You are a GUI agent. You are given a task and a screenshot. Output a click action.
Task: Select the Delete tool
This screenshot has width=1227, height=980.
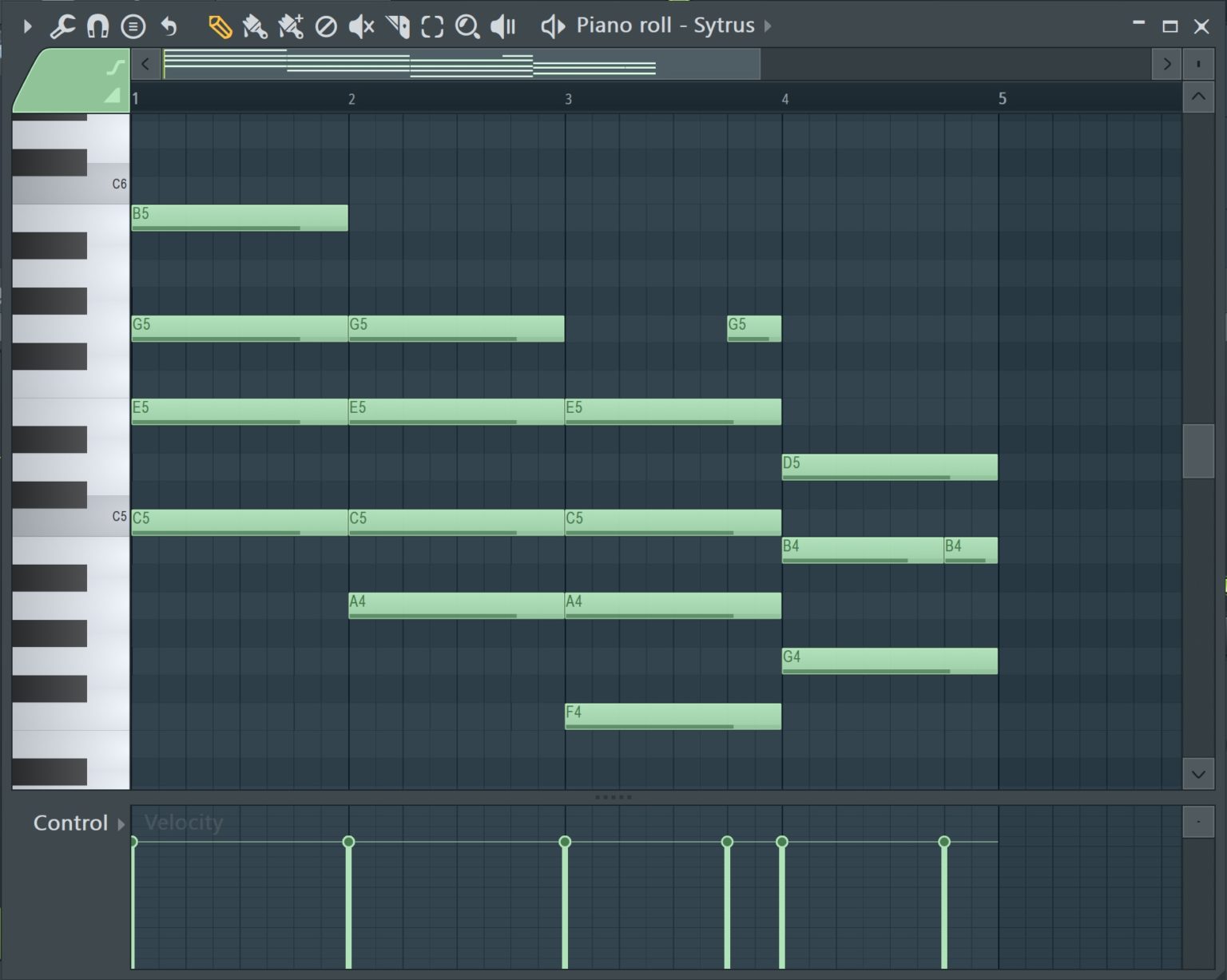coord(325,26)
